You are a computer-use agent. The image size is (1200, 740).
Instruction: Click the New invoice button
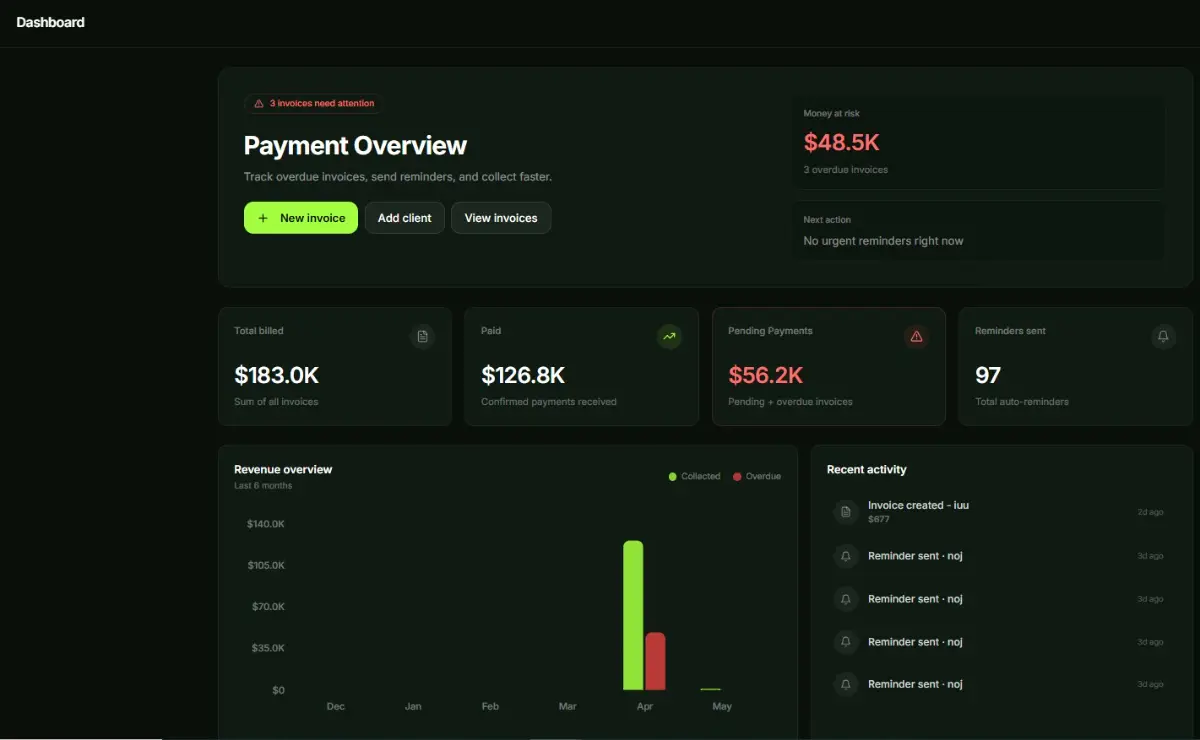click(301, 218)
